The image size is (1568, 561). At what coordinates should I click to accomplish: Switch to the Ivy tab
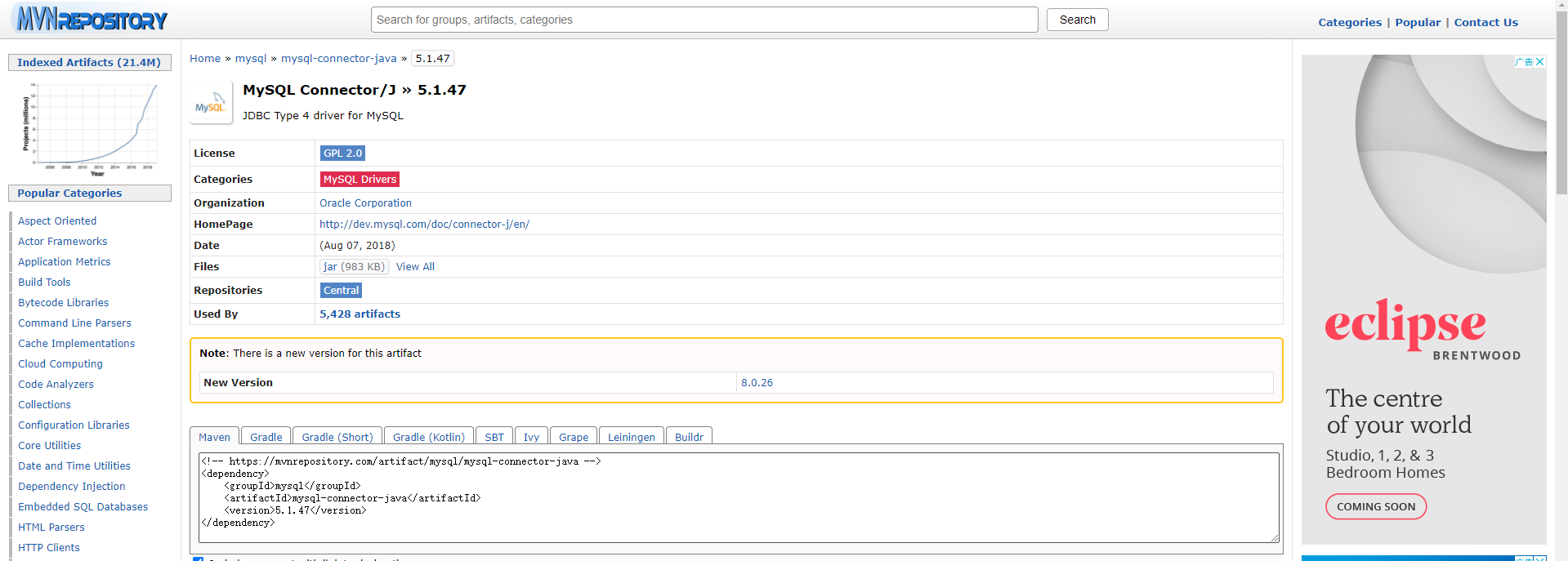click(531, 437)
